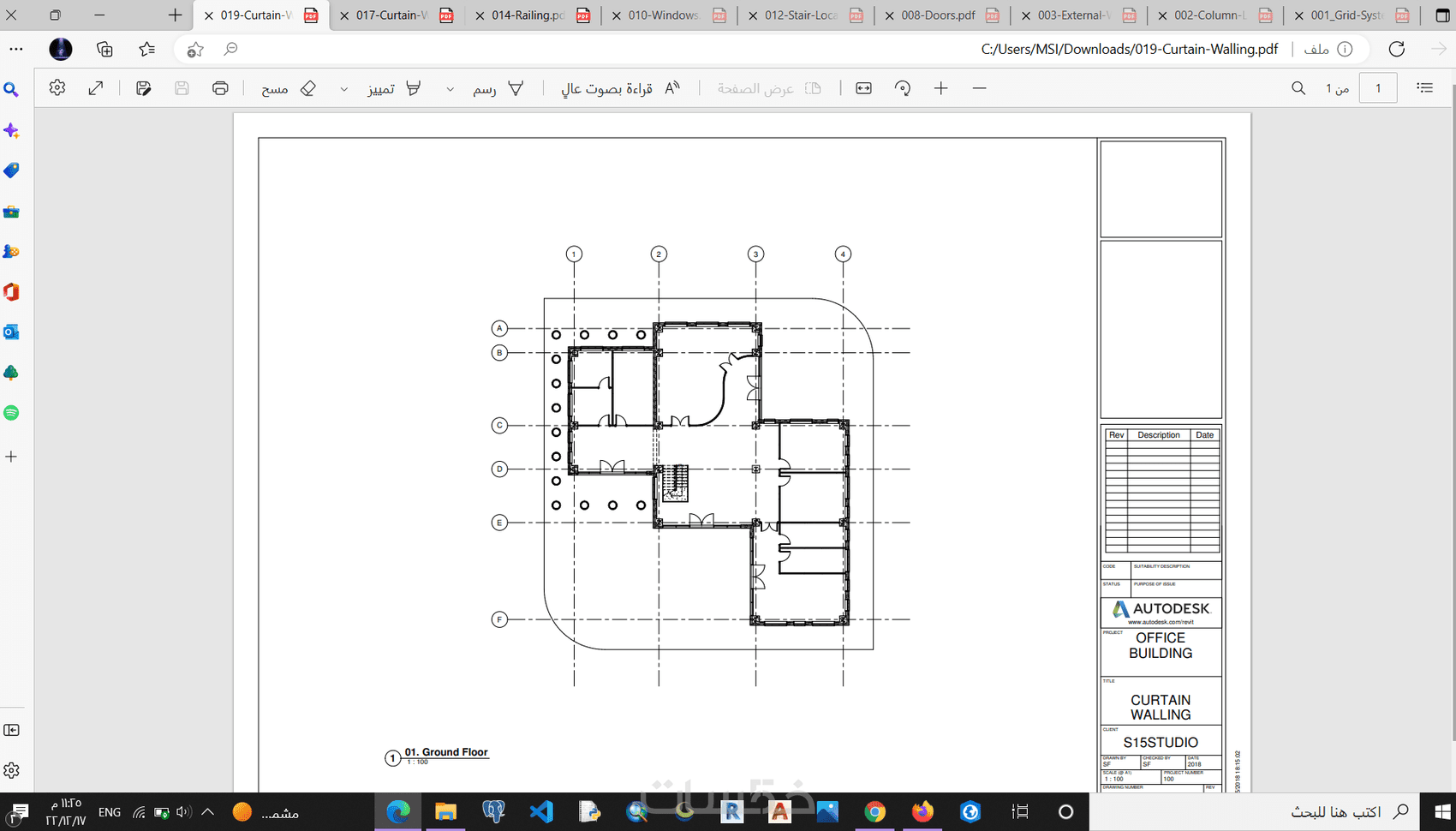Viewport: 1456px width, 831px height.
Task: Switch to the 010-Windows tab
Action: coord(669,15)
